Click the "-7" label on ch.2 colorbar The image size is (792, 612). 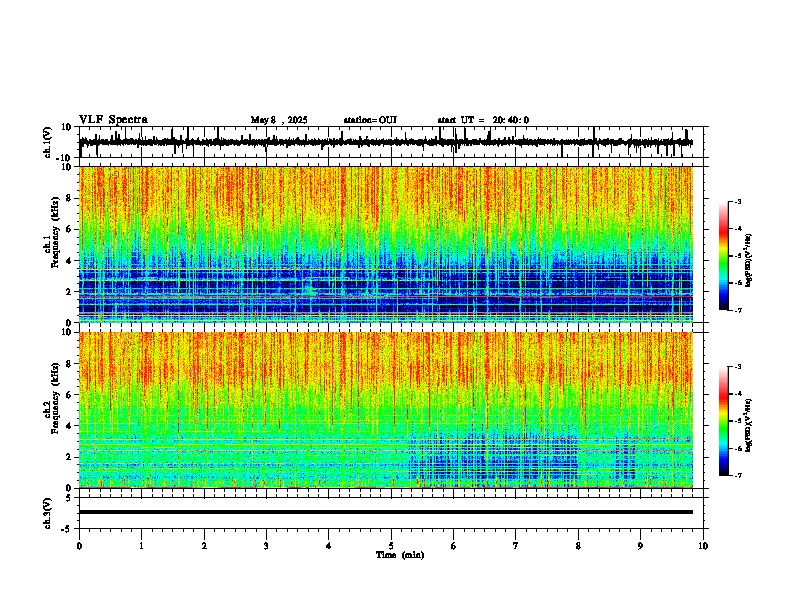738,475
